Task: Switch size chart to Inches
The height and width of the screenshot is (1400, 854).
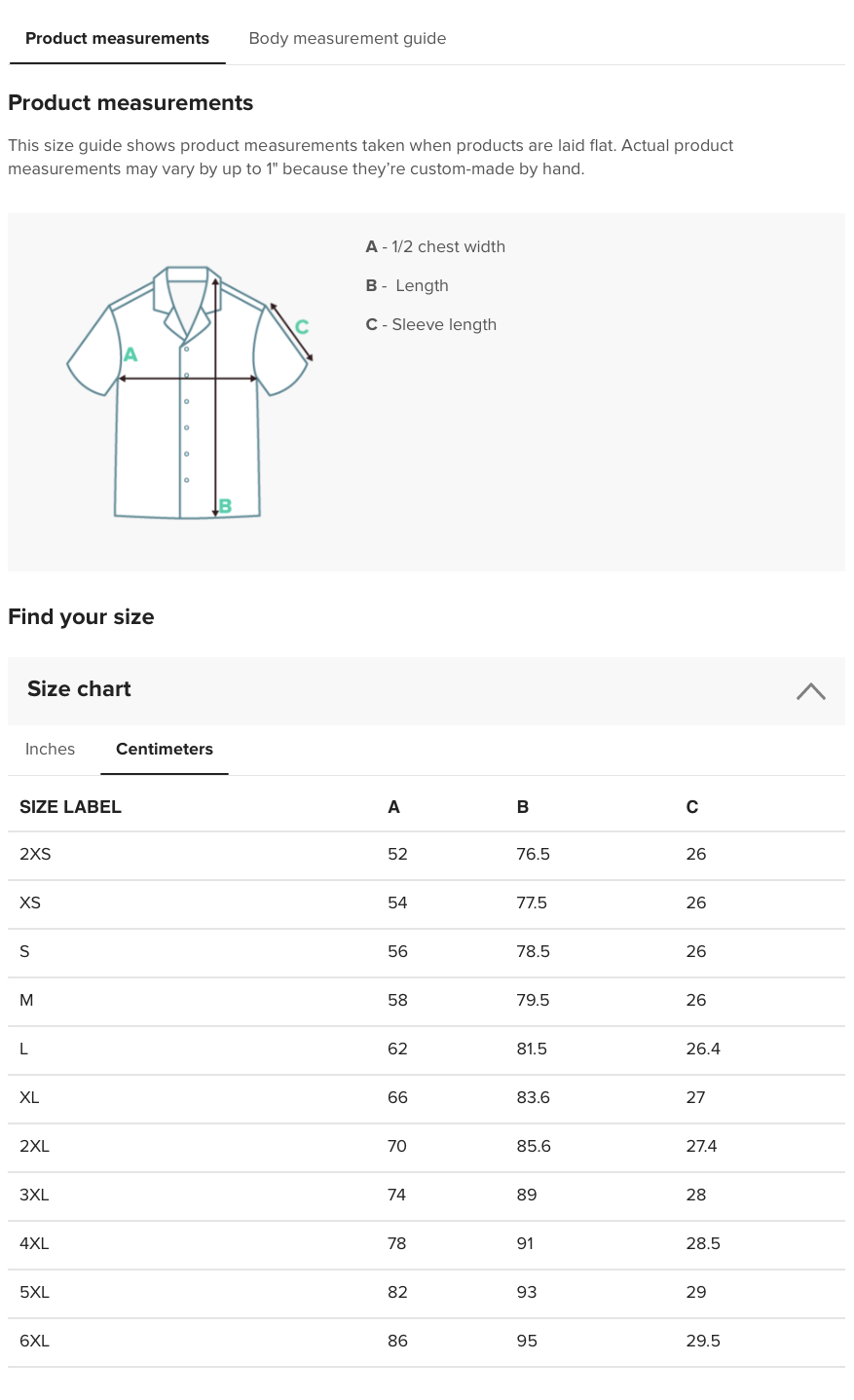Action: pos(50,749)
